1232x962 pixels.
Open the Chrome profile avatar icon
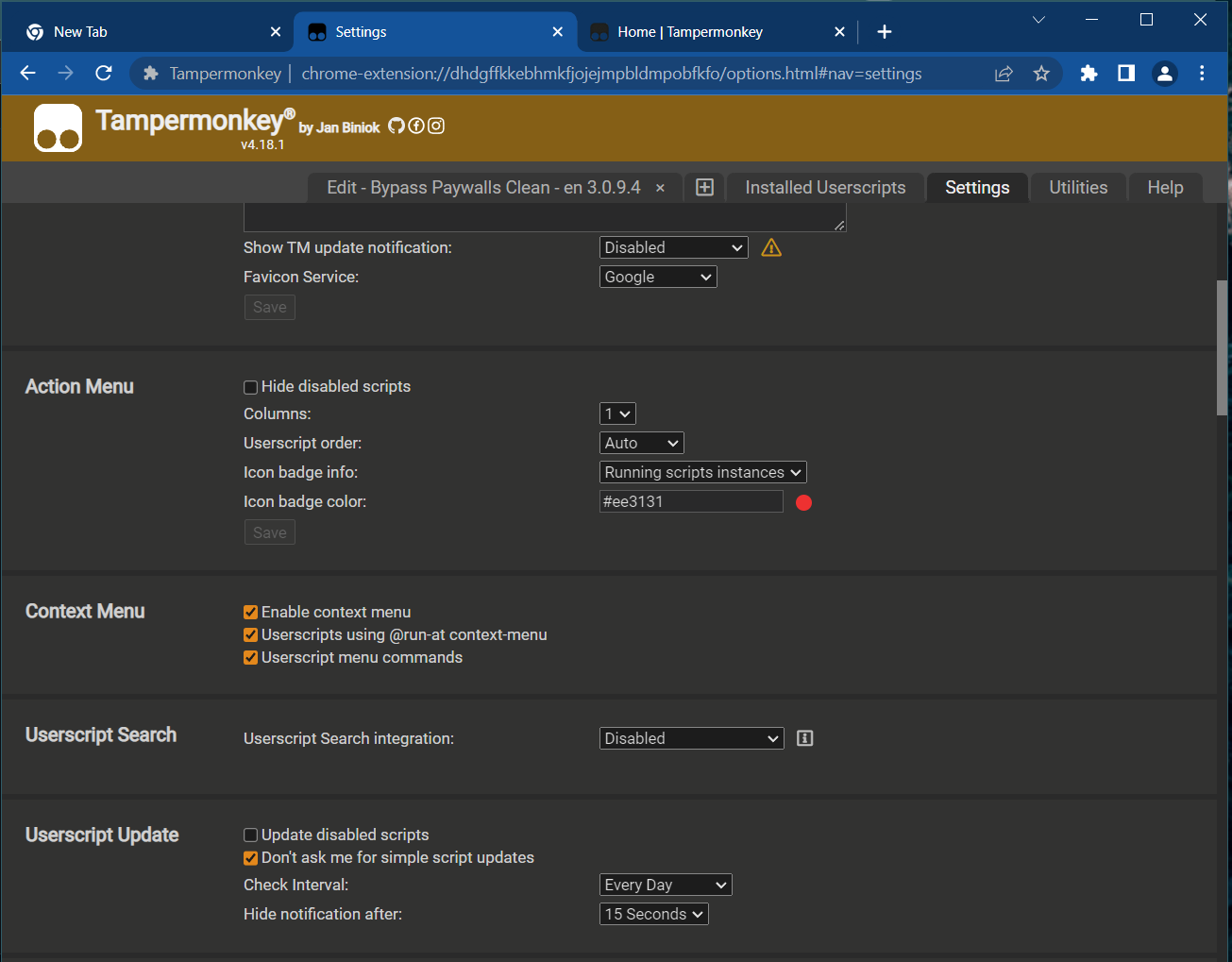(x=1165, y=73)
